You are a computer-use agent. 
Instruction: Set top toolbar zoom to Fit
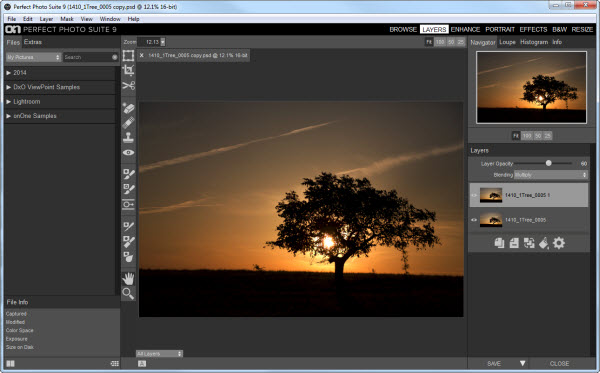(429, 42)
